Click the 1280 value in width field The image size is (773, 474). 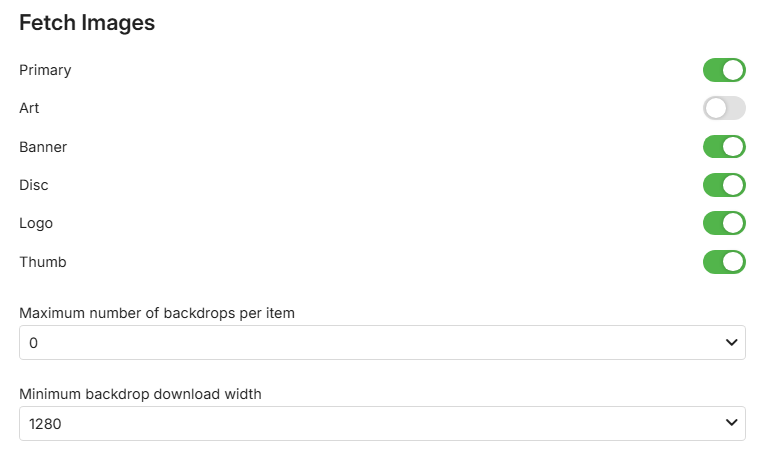click(x=46, y=423)
